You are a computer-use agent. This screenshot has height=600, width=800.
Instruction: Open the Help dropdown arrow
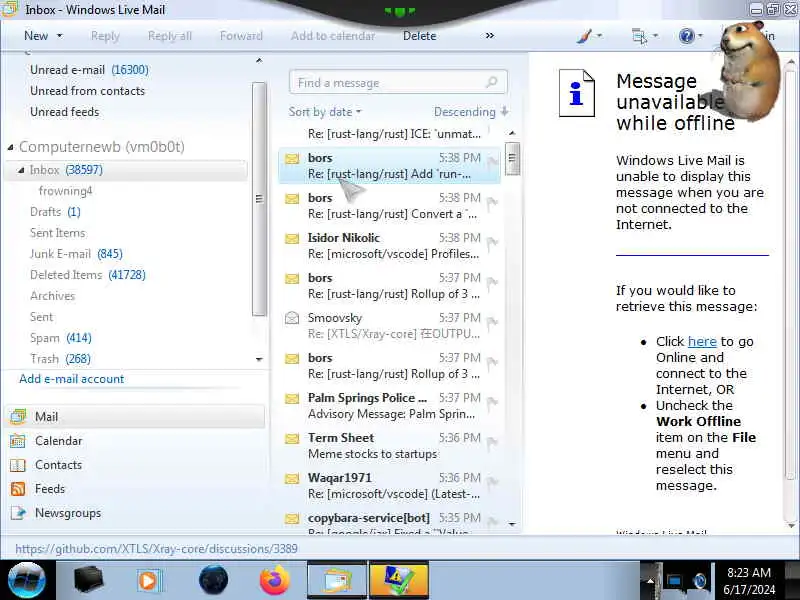(700, 36)
